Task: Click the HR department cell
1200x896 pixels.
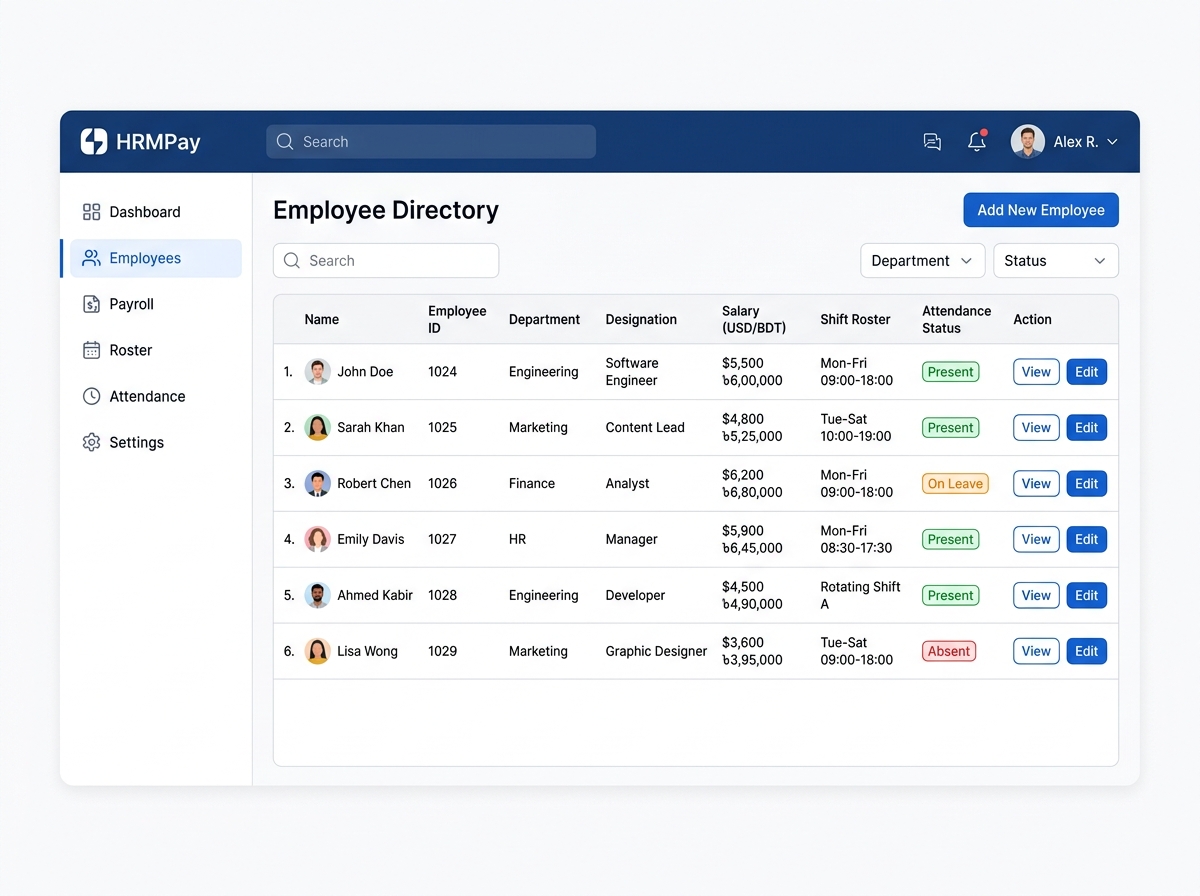Action: click(x=517, y=540)
